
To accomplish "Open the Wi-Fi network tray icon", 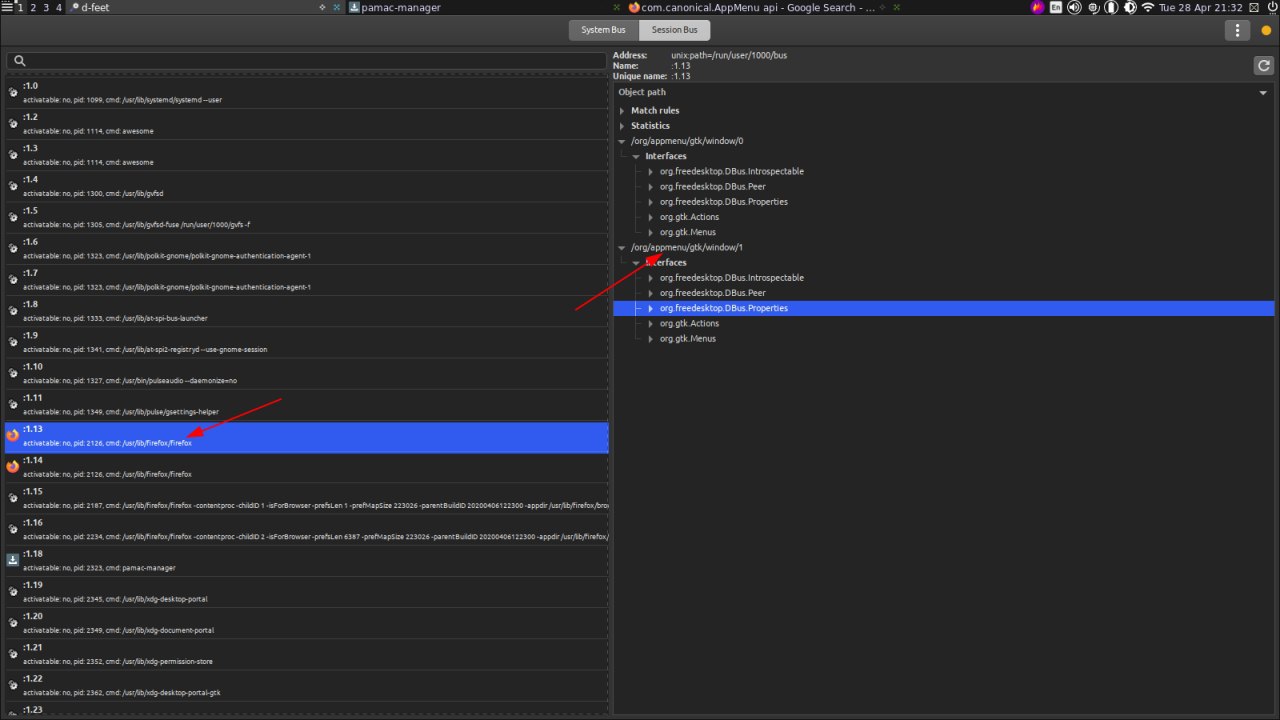I will [x=1147, y=7].
